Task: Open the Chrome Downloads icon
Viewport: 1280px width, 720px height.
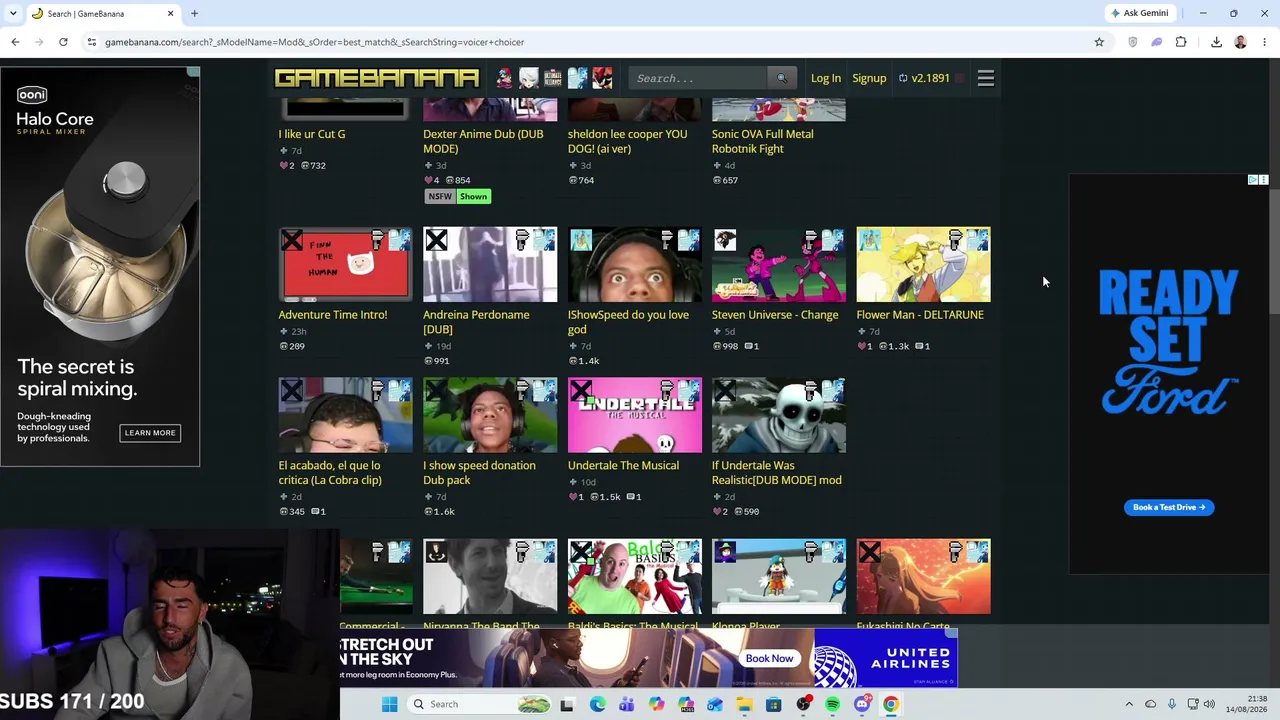Action: (x=1216, y=42)
